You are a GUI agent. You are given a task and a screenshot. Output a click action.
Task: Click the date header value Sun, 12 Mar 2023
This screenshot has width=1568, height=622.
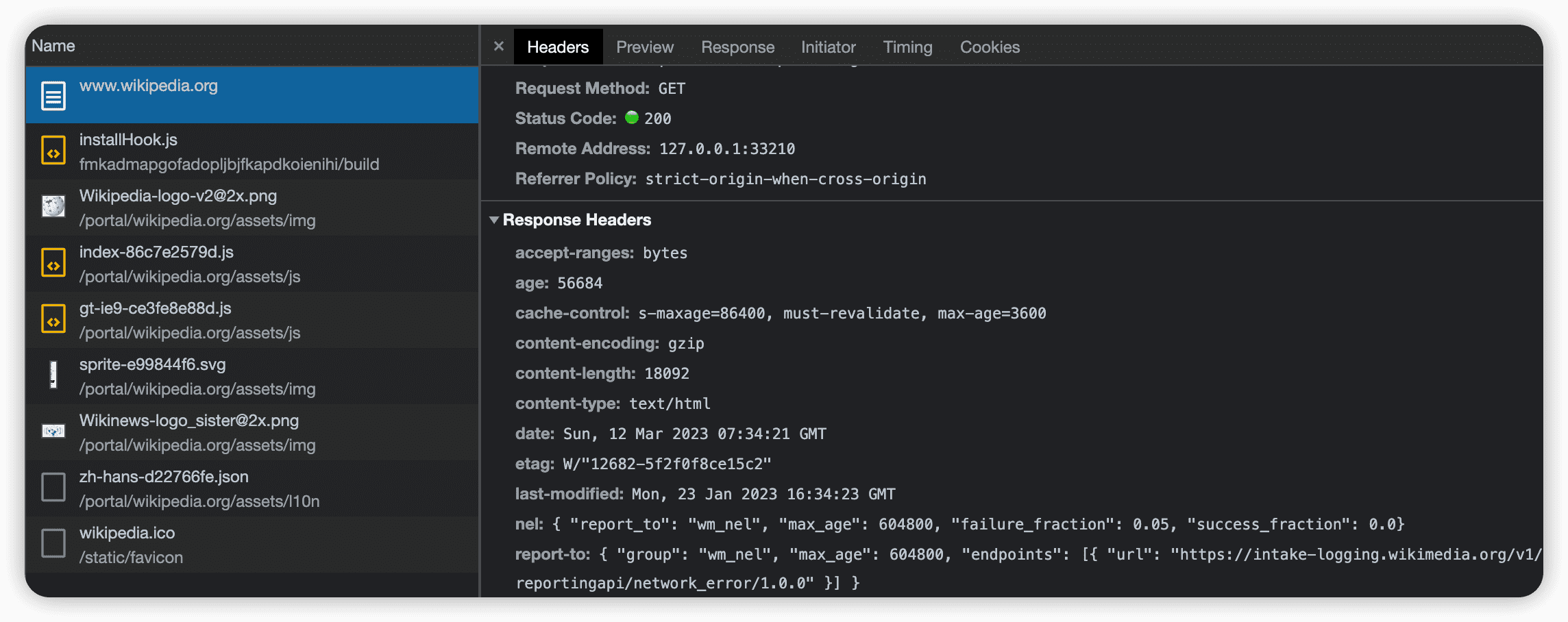point(694,434)
